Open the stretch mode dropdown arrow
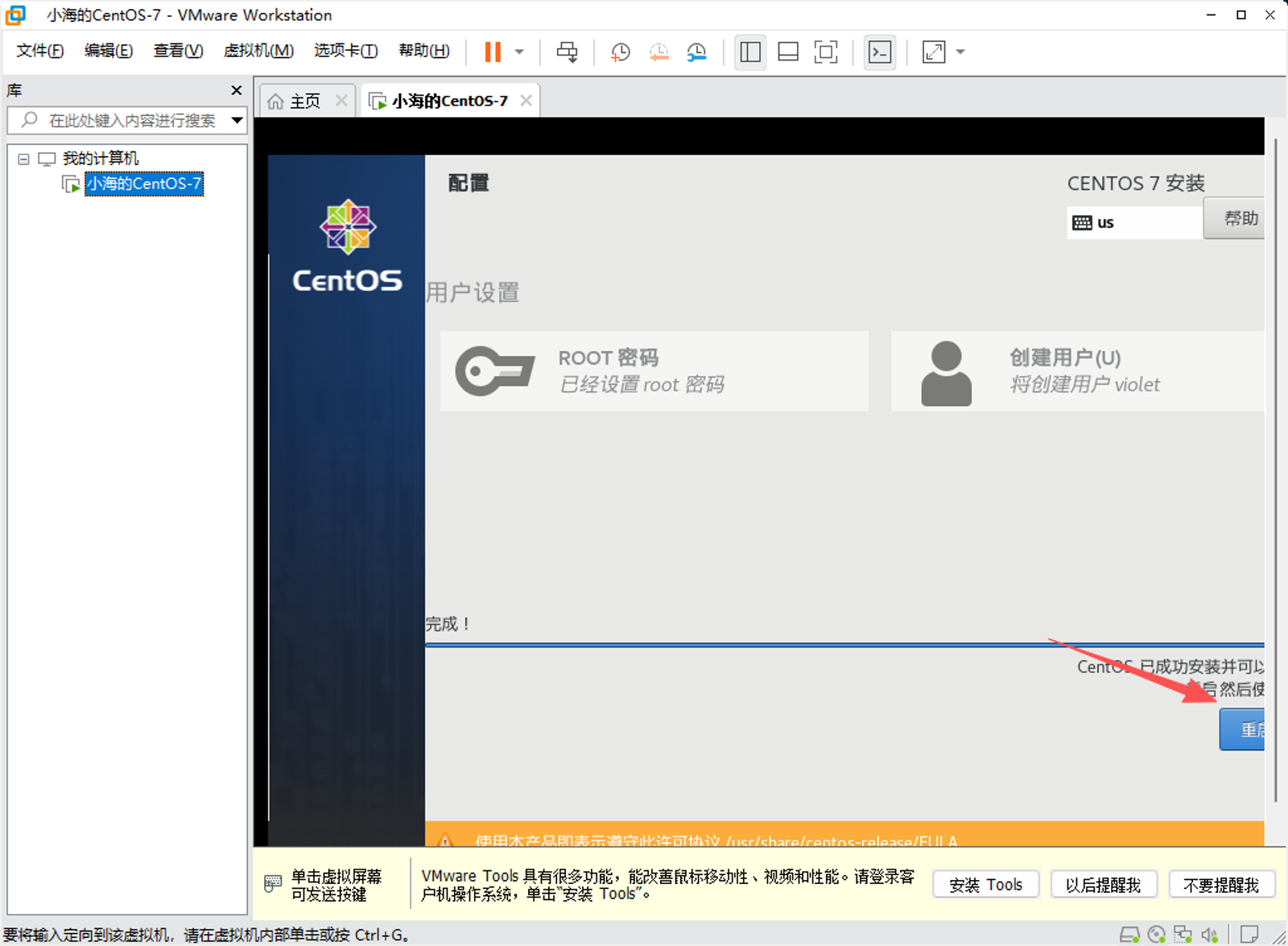Viewport: 1288px width, 946px height. coord(960,52)
